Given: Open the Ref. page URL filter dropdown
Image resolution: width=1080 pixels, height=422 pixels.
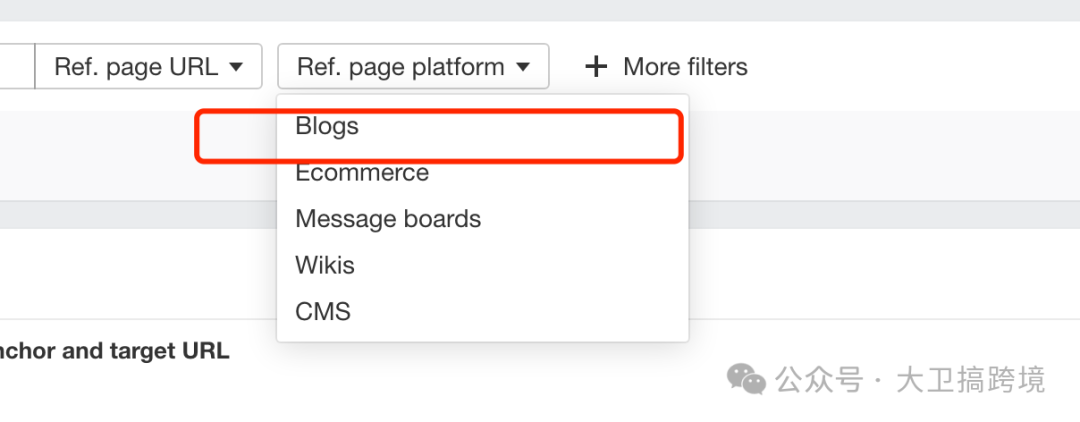Looking at the screenshot, I should [x=148, y=67].
